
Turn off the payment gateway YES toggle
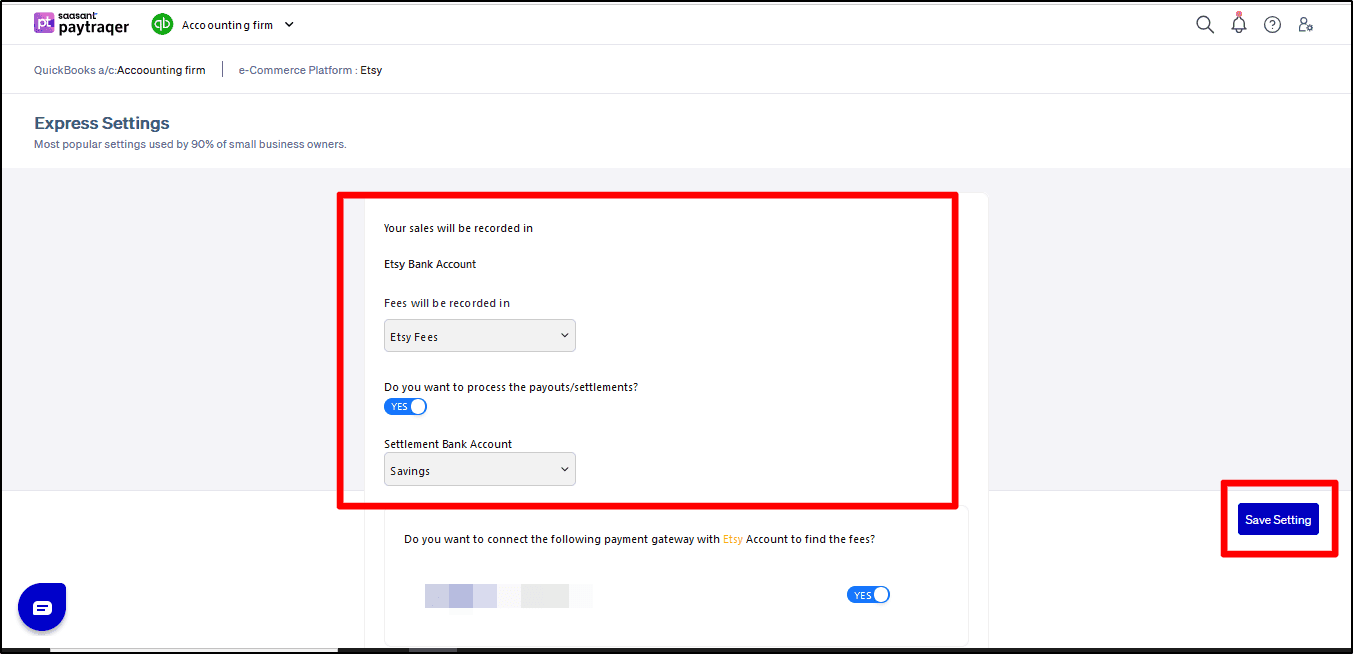[868, 594]
